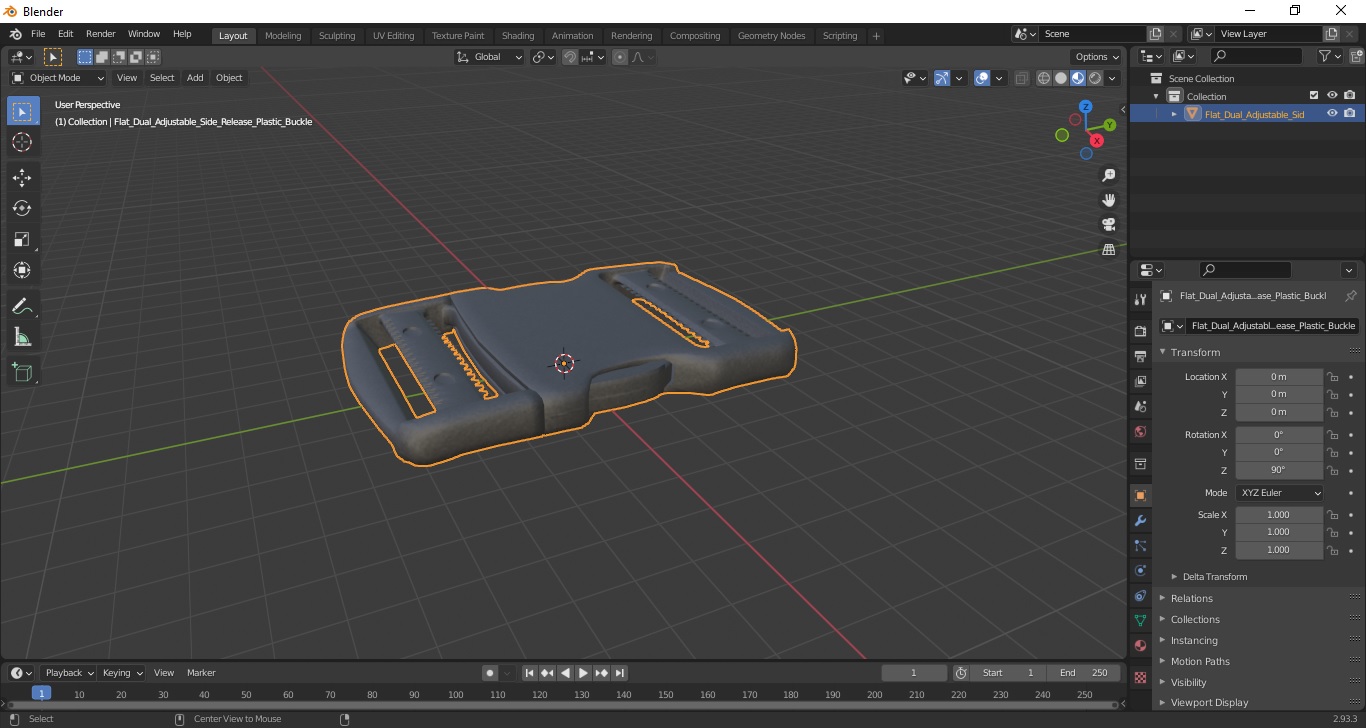The height and width of the screenshot is (728, 1366).
Task: Toggle auto keying record button
Action: 489,673
